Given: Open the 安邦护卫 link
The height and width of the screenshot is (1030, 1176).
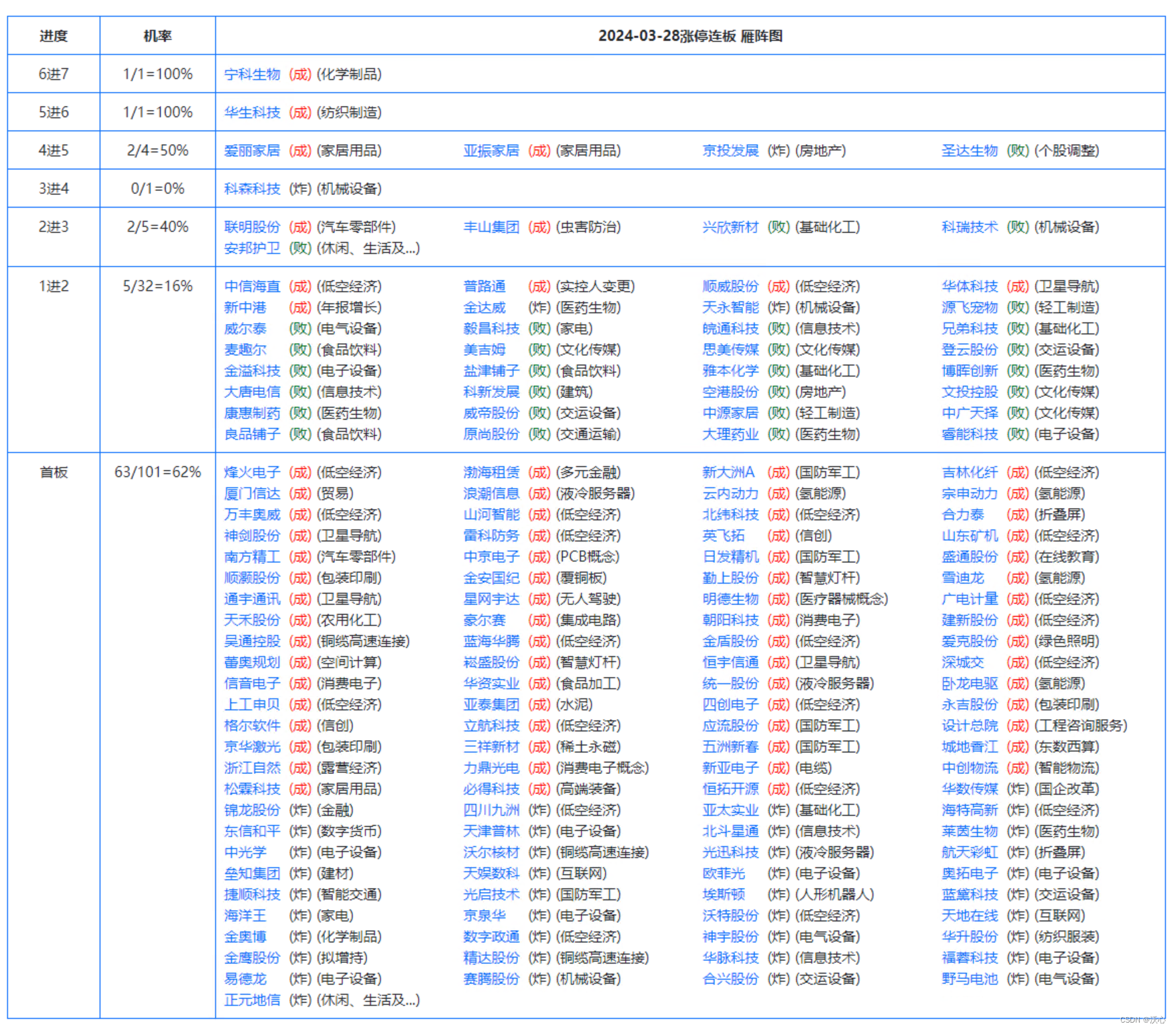Looking at the screenshot, I should pos(252,249).
